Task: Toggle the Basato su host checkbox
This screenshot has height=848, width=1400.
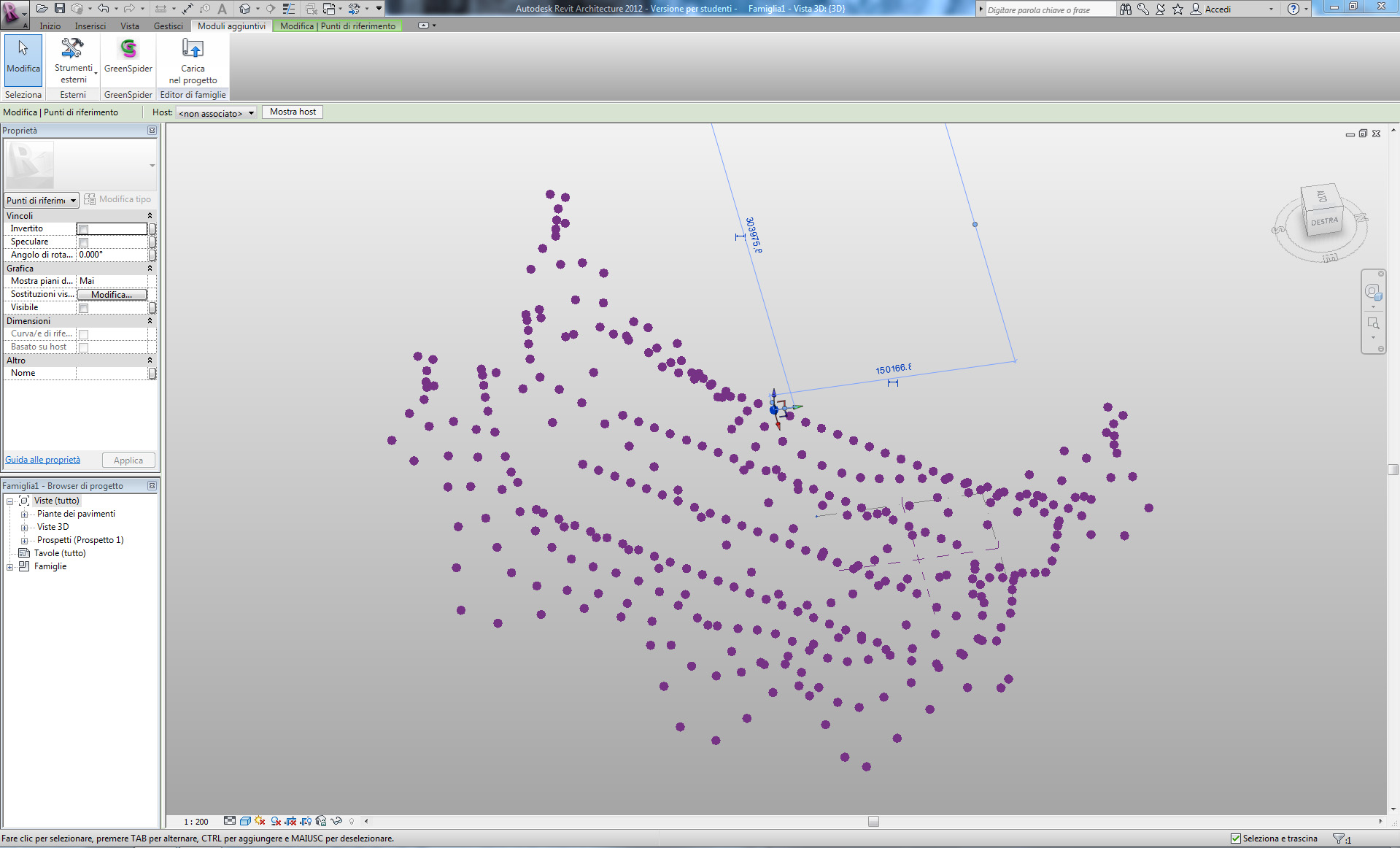Action: coord(83,347)
